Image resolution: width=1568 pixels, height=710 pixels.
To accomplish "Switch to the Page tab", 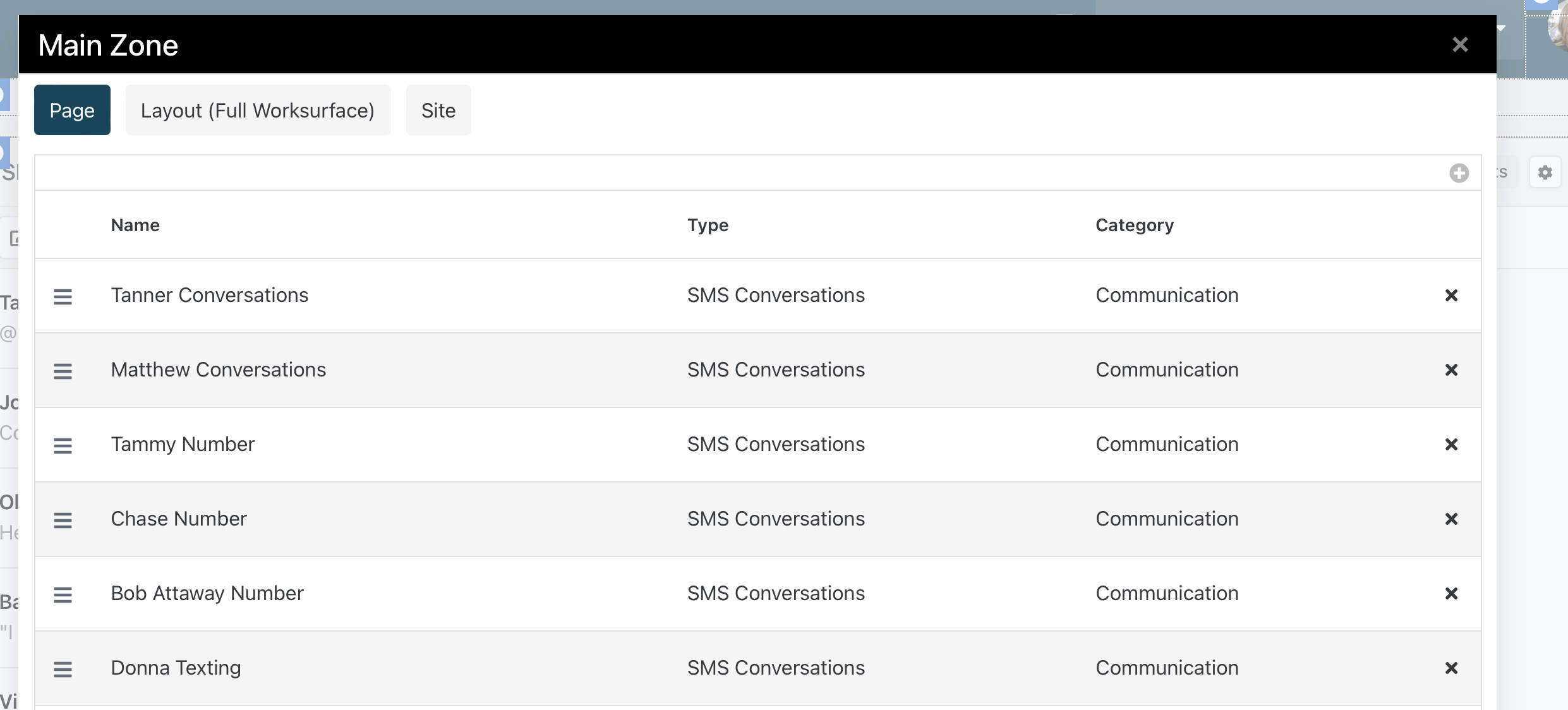I will [x=72, y=110].
